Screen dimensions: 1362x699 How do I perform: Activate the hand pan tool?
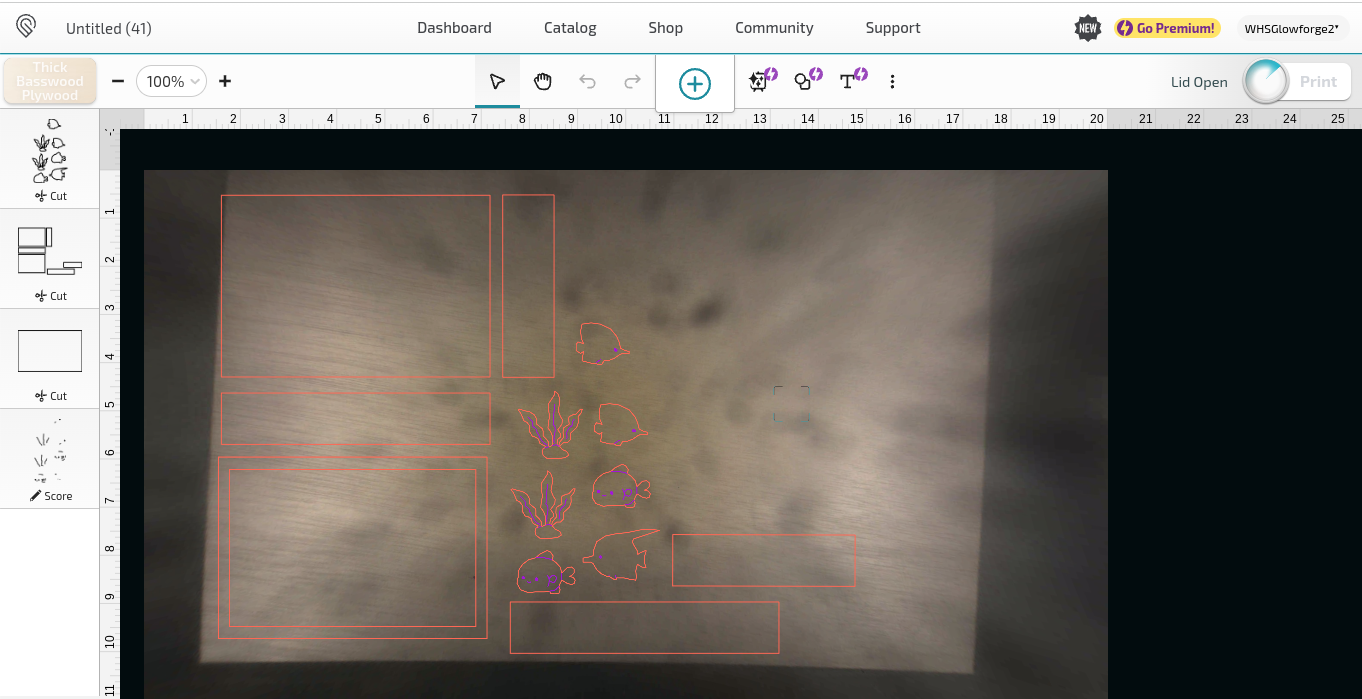543,81
